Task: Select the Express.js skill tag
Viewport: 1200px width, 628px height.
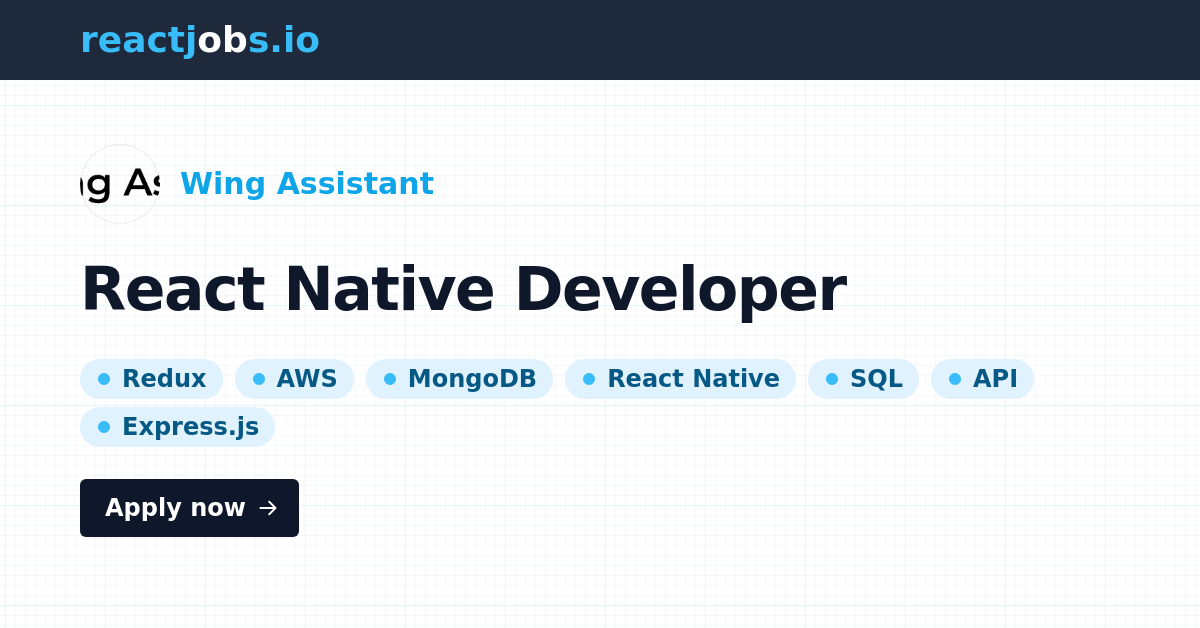Action: [177, 427]
